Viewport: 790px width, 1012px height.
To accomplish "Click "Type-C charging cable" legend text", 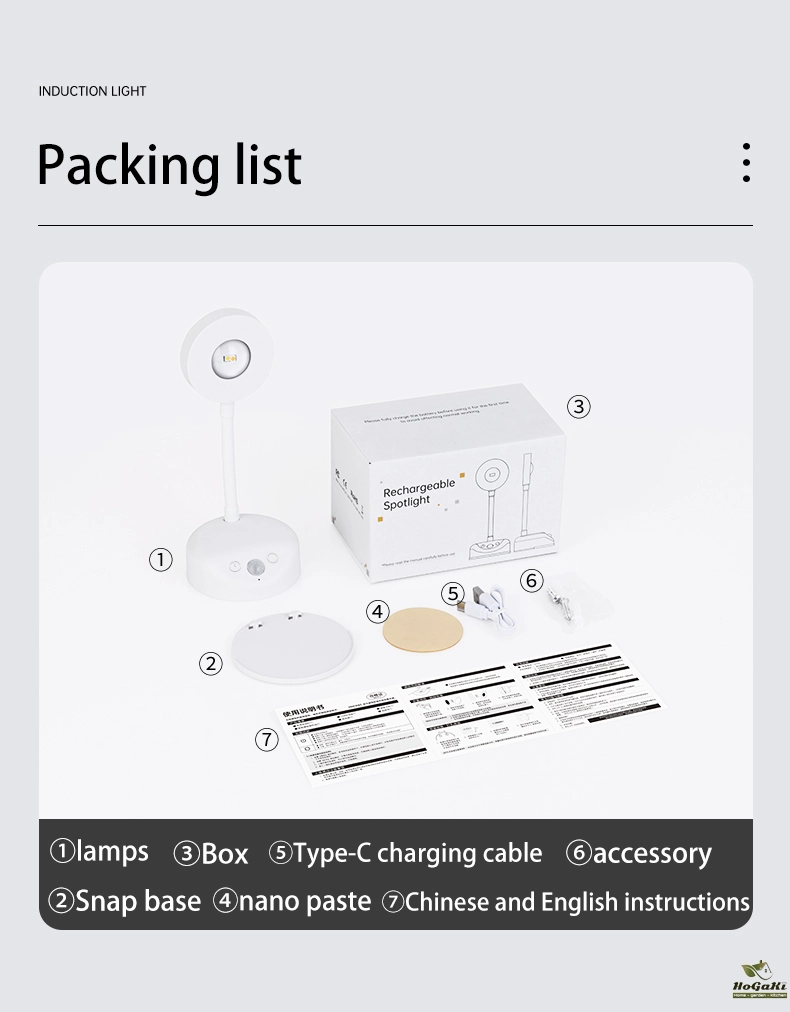I will pos(417,853).
